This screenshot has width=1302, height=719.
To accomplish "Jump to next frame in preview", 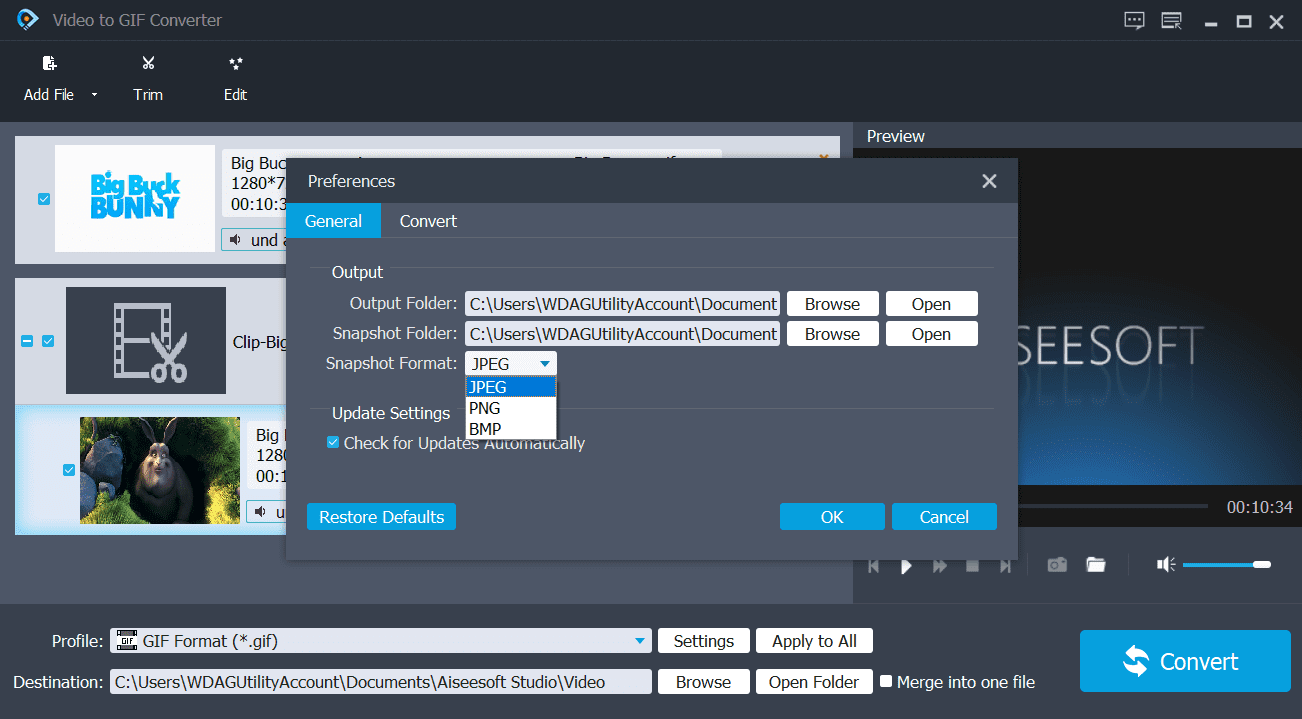I will click(1005, 566).
